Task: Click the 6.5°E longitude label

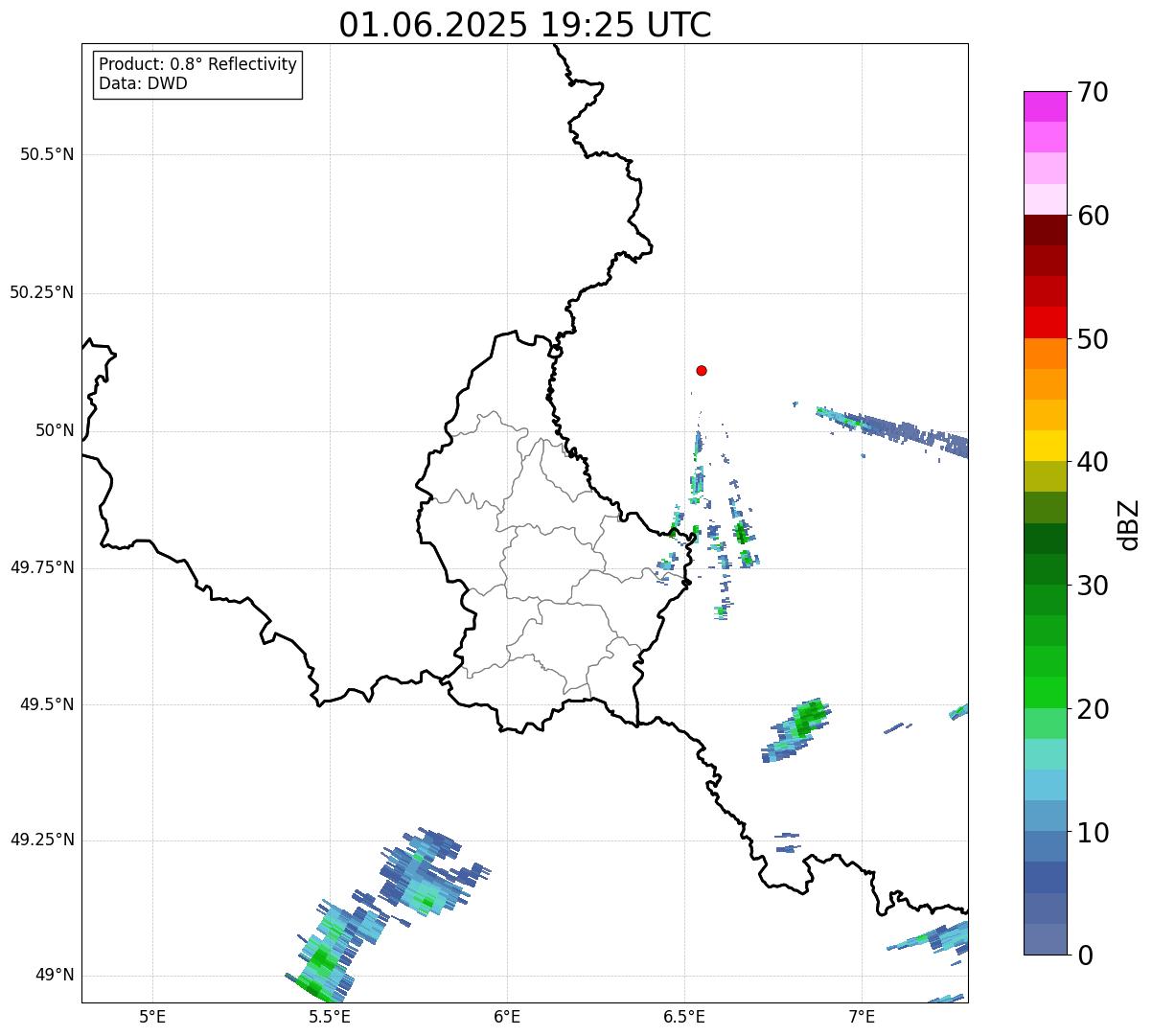Action: coord(684,1016)
